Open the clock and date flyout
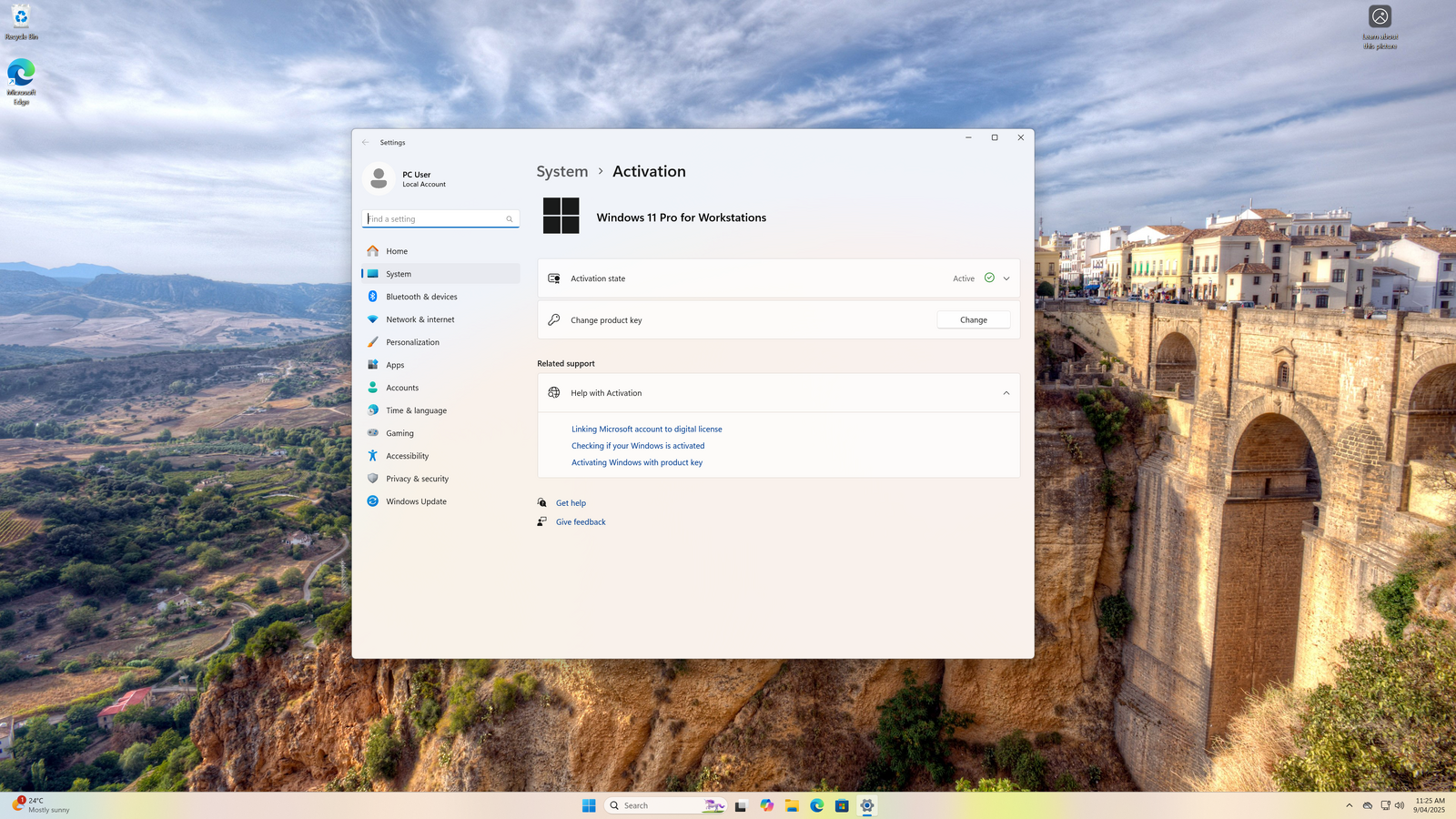Viewport: 1456px width, 819px height. (1429, 805)
